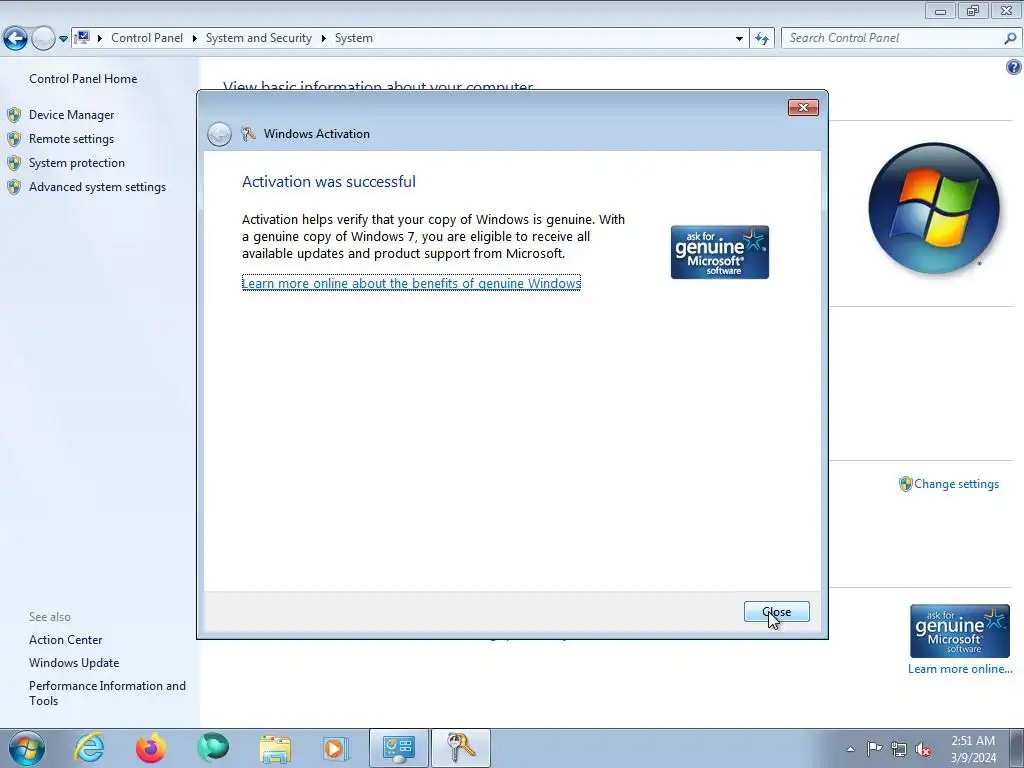Click the magnifier search icon
The height and width of the screenshot is (768, 1024).
click(1010, 39)
